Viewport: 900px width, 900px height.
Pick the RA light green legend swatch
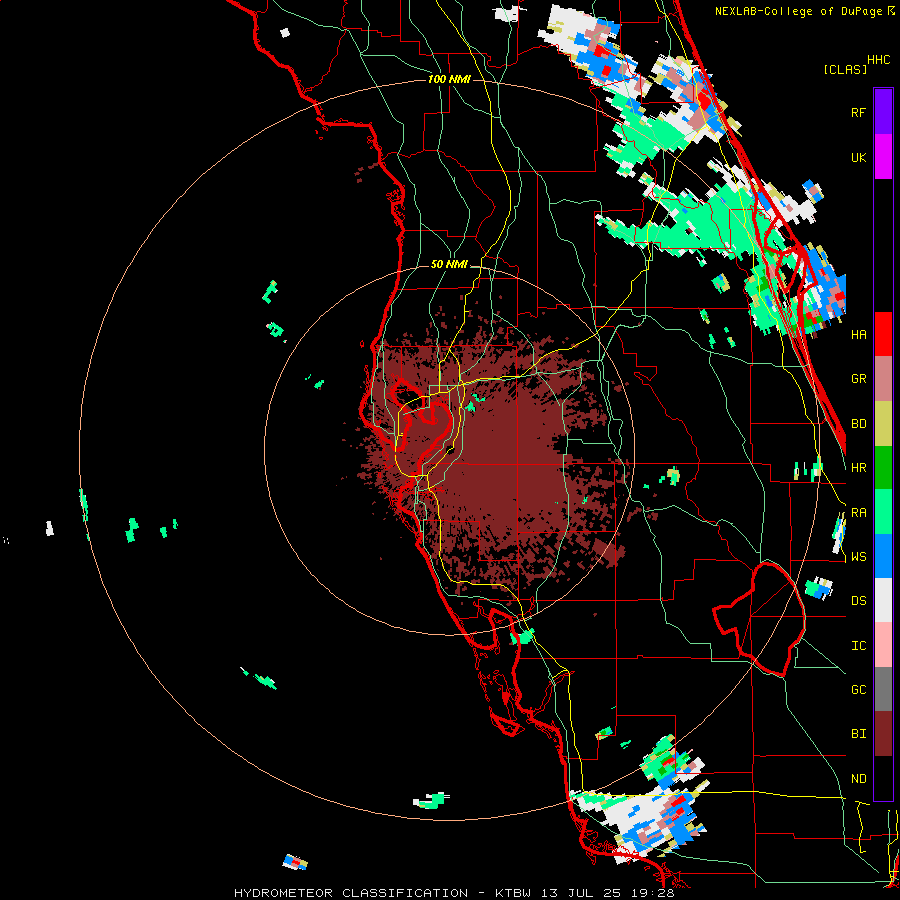[883, 512]
